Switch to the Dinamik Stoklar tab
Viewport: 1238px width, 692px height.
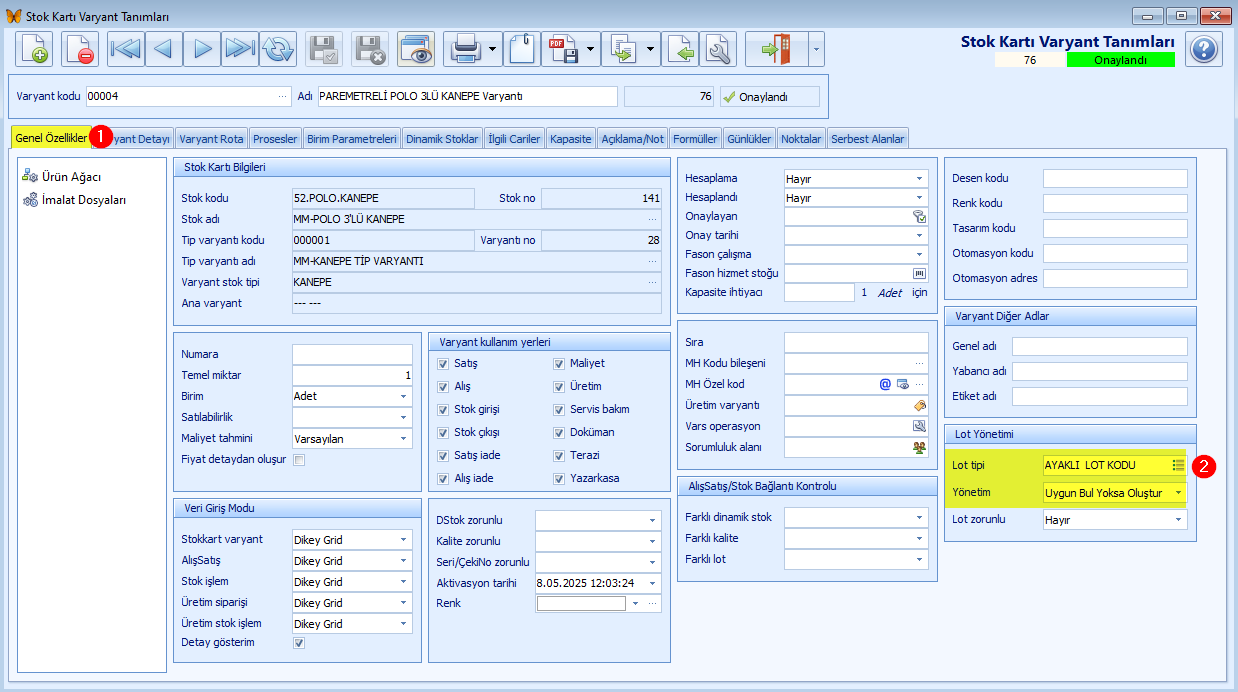pyautogui.click(x=442, y=139)
